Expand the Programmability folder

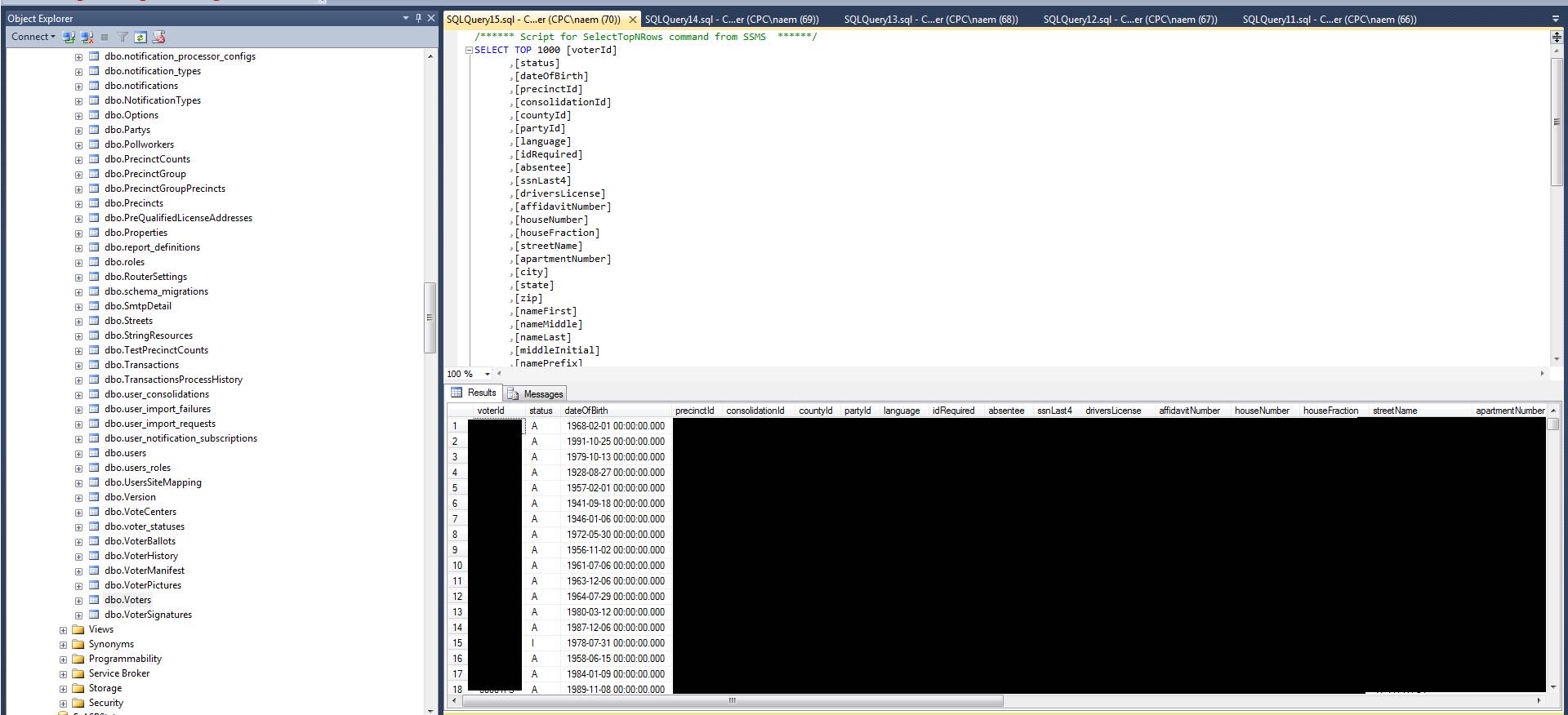(63, 659)
